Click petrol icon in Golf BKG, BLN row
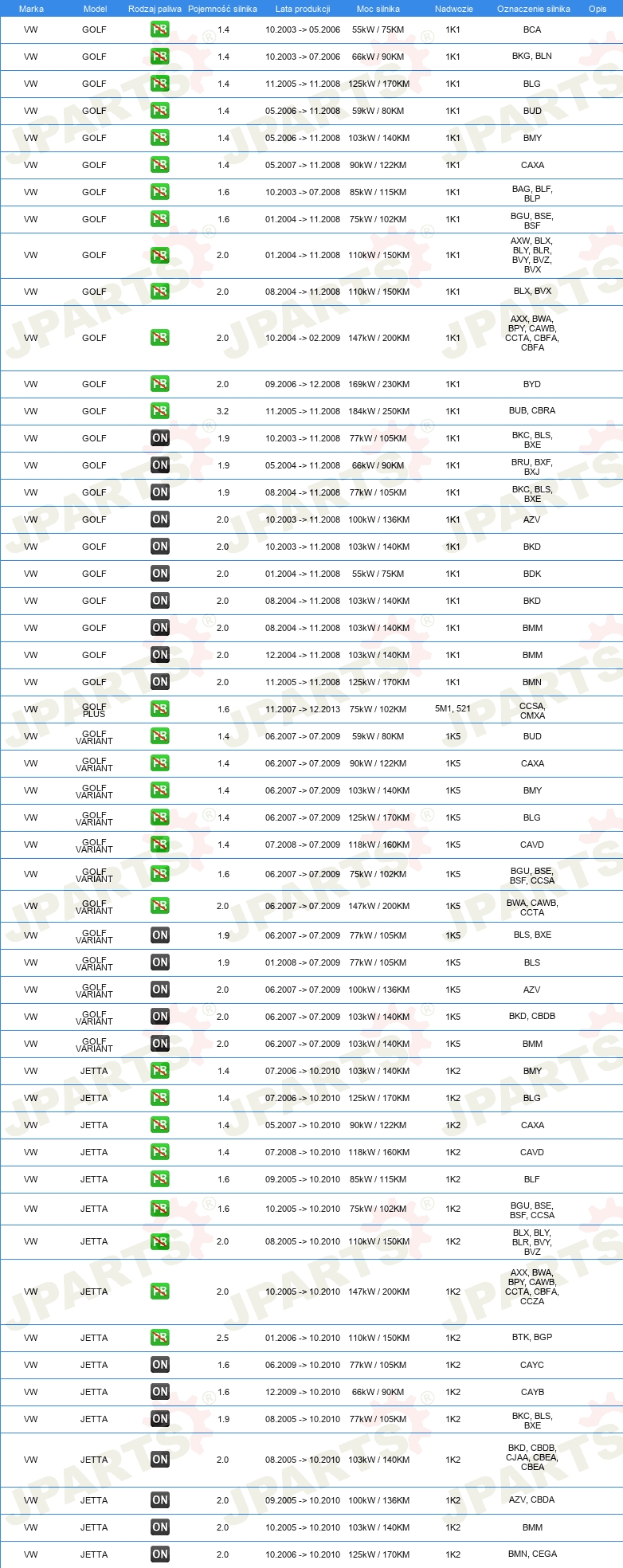Screen dimensions: 623x1568 pos(160,57)
